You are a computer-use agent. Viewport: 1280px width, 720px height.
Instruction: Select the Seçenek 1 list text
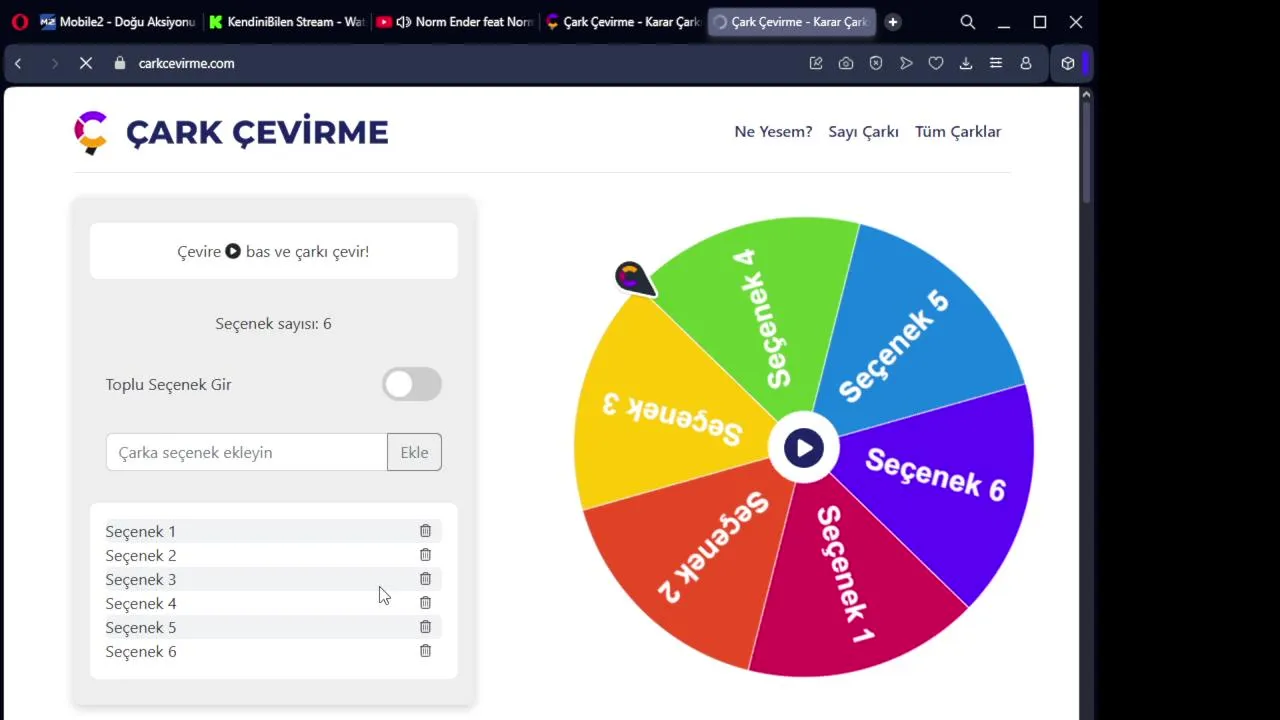[x=141, y=531]
